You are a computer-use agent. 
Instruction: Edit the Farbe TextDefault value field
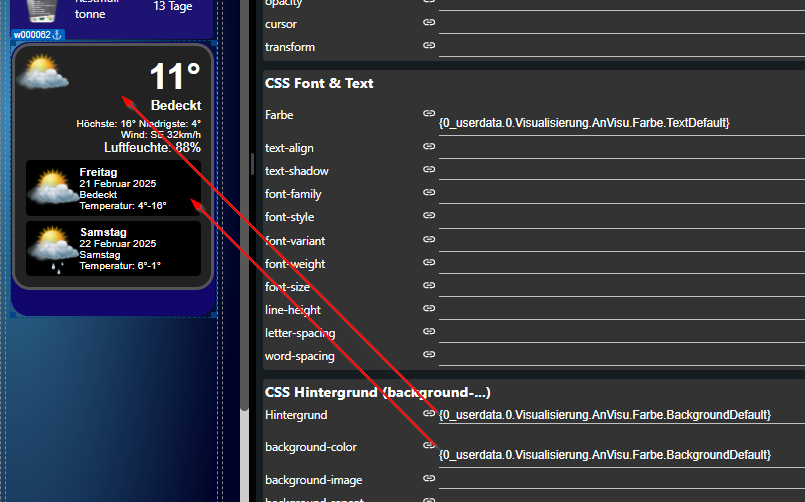coord(622,123)
